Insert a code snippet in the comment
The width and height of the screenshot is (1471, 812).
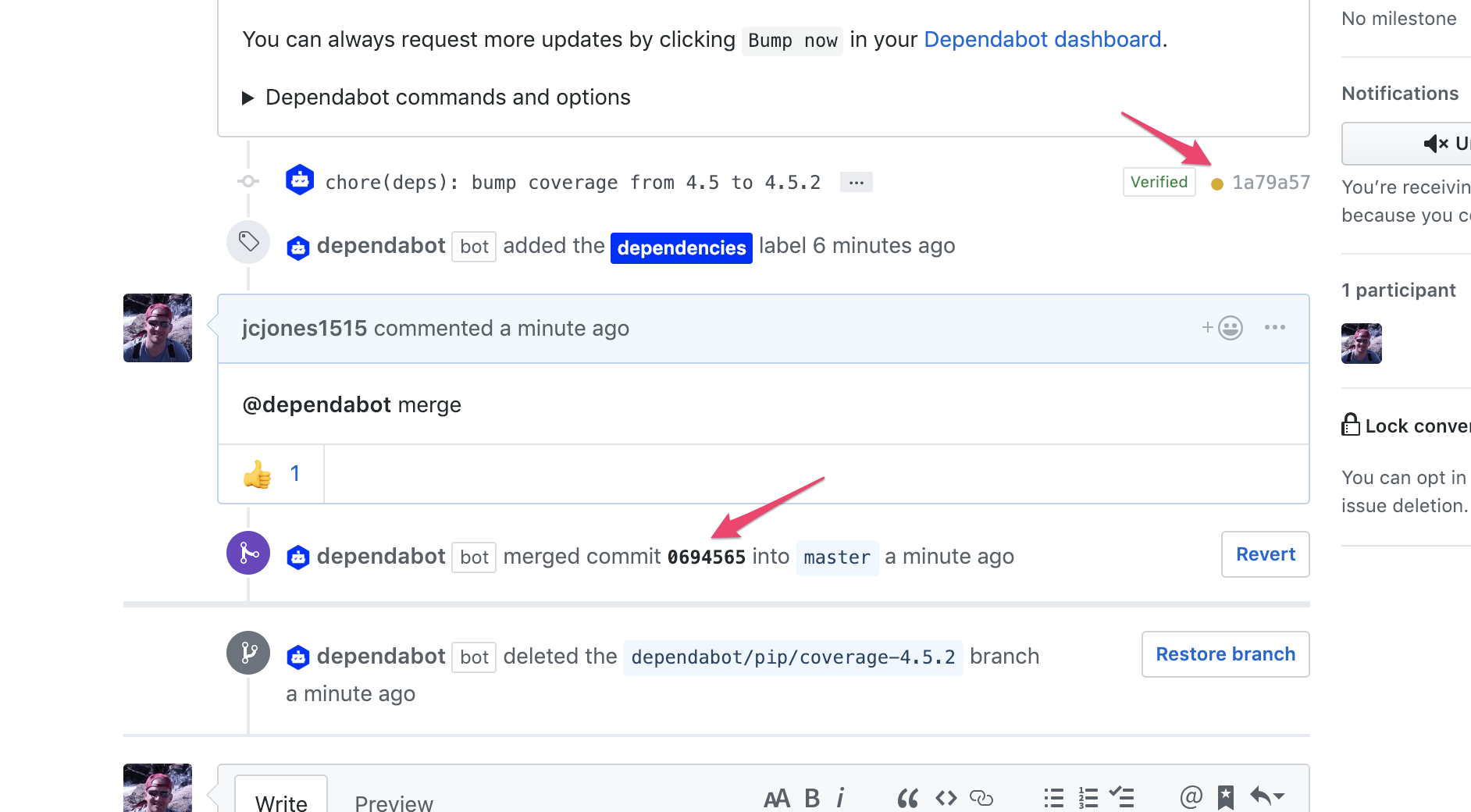pos(946,798)
